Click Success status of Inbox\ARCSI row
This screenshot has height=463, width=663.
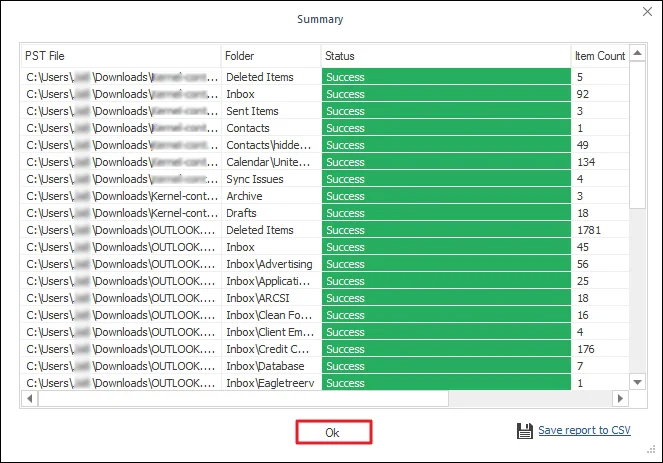[446, 298]
